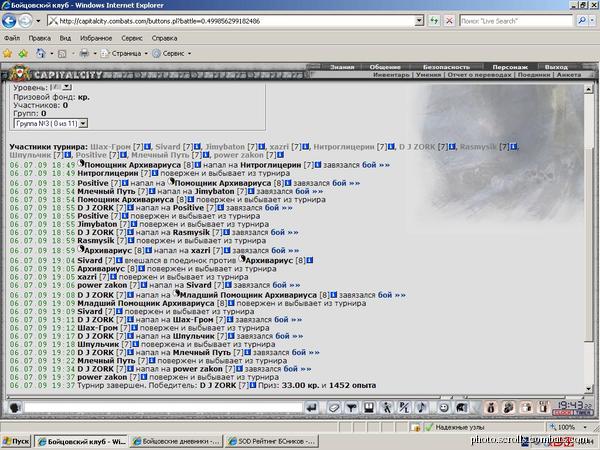The width and height of the screenshot is (600, 450).
Task: Expand the Страница toolbar menu
Action: click(x=124, y=54)
